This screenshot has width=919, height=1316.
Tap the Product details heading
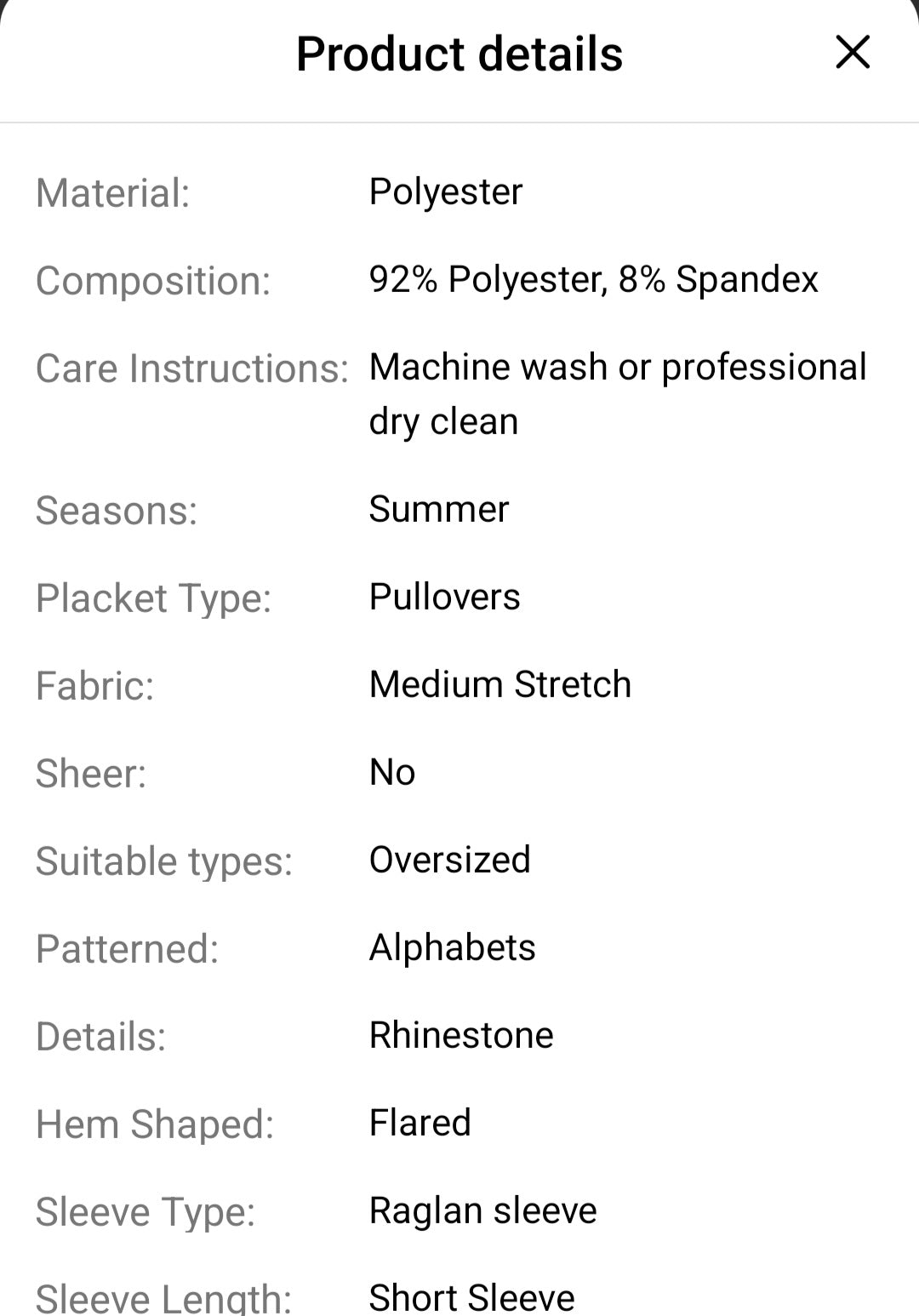pos(459,54)
